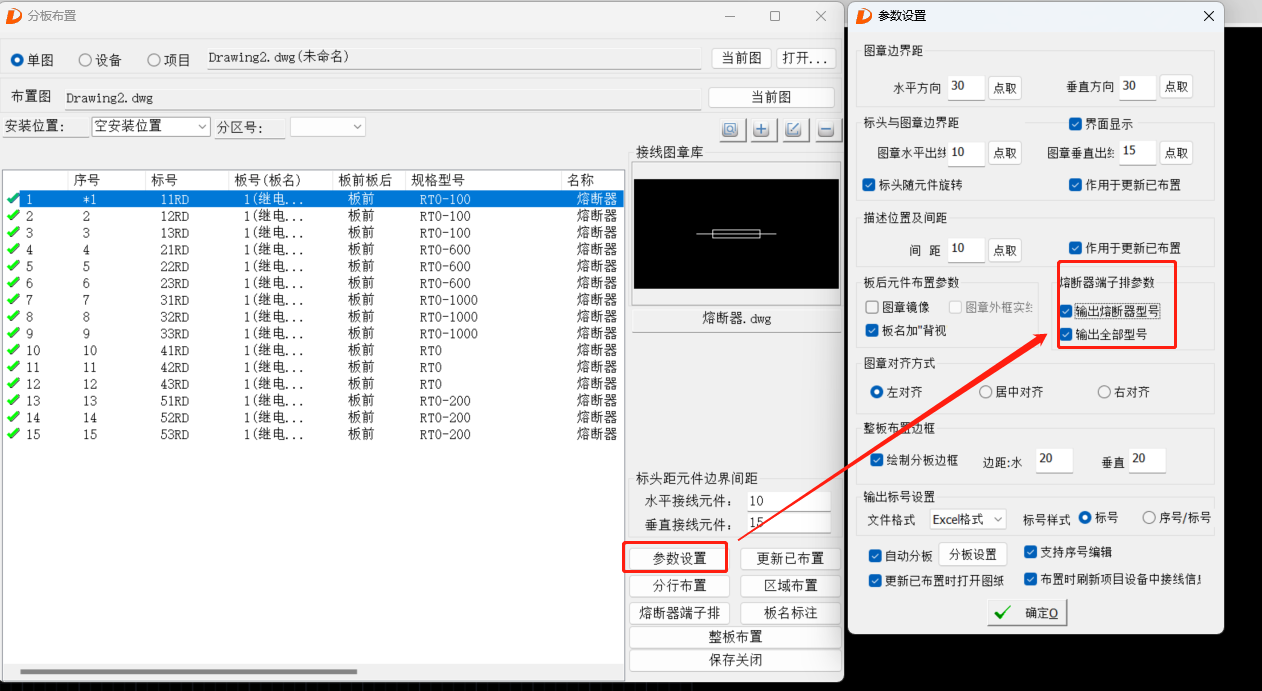Click the top-row 当前图 button
Viewport: 1262px width, 691px height.
(741, 58)
